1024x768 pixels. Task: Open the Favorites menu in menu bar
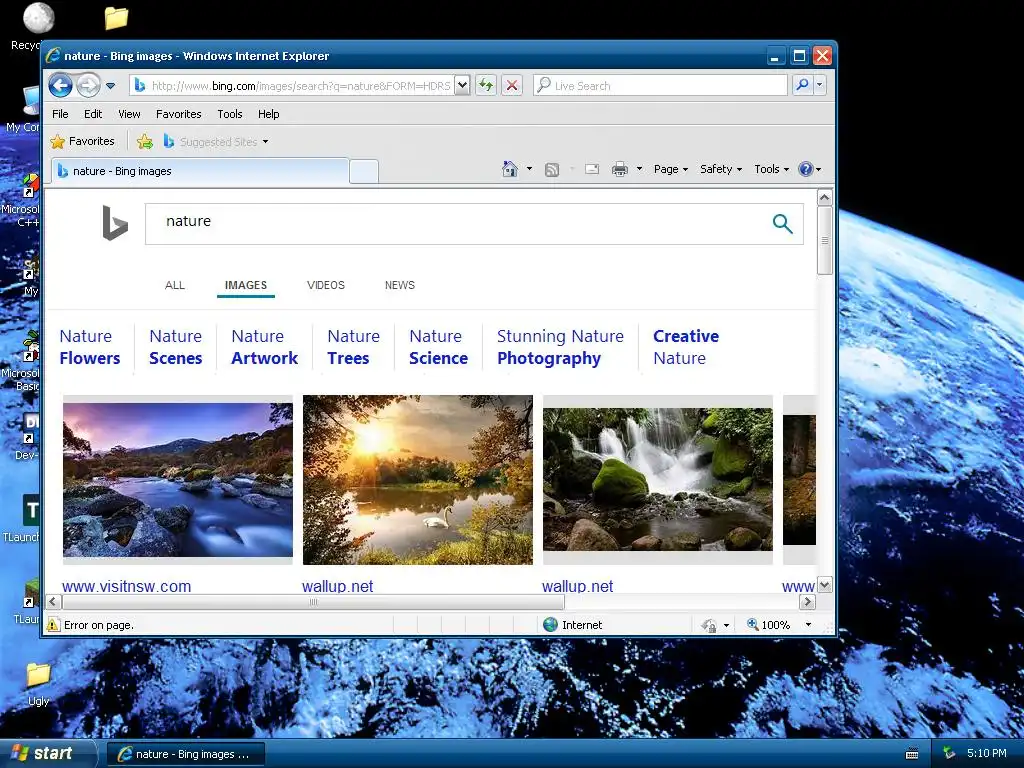(178, 114)
